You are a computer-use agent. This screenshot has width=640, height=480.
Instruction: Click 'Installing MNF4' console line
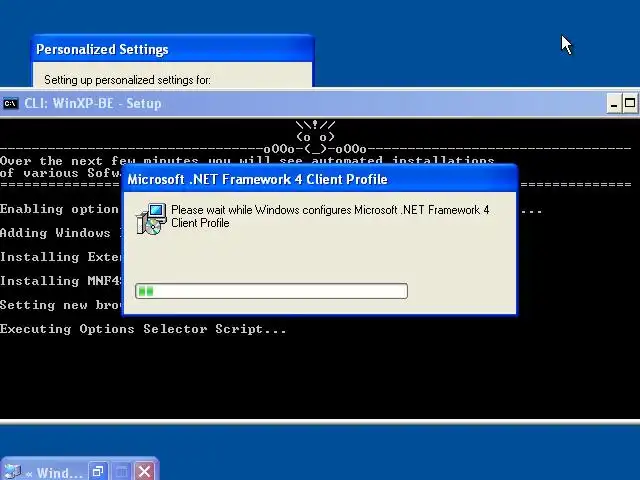(x=61, y=281)
